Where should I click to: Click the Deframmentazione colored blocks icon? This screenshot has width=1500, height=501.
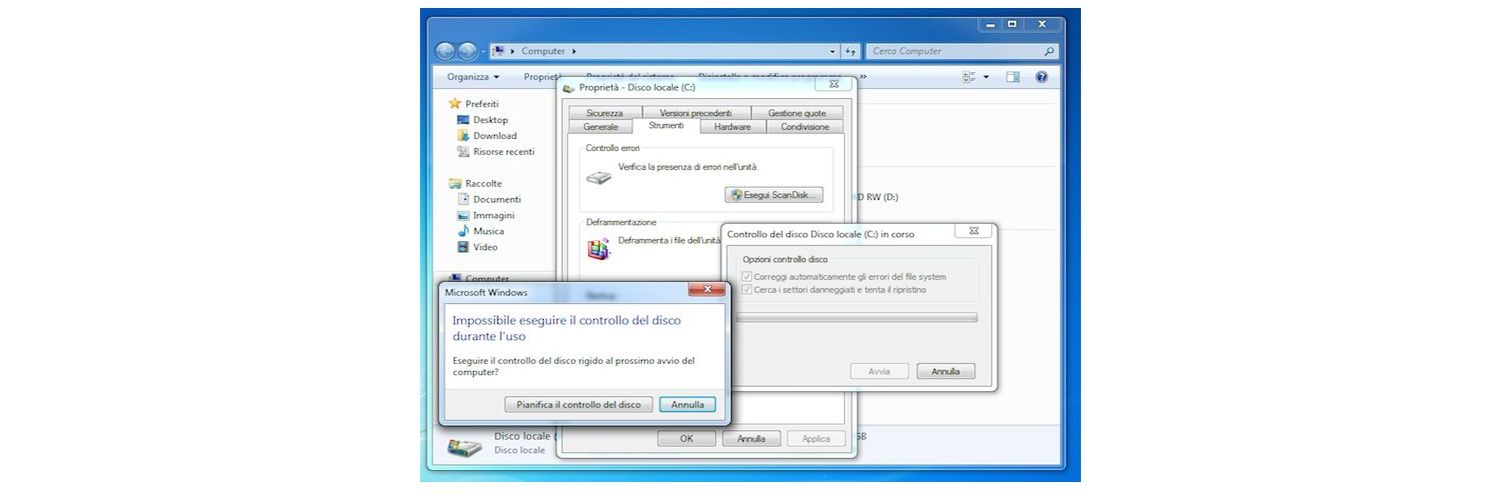(x=598, y=249)
